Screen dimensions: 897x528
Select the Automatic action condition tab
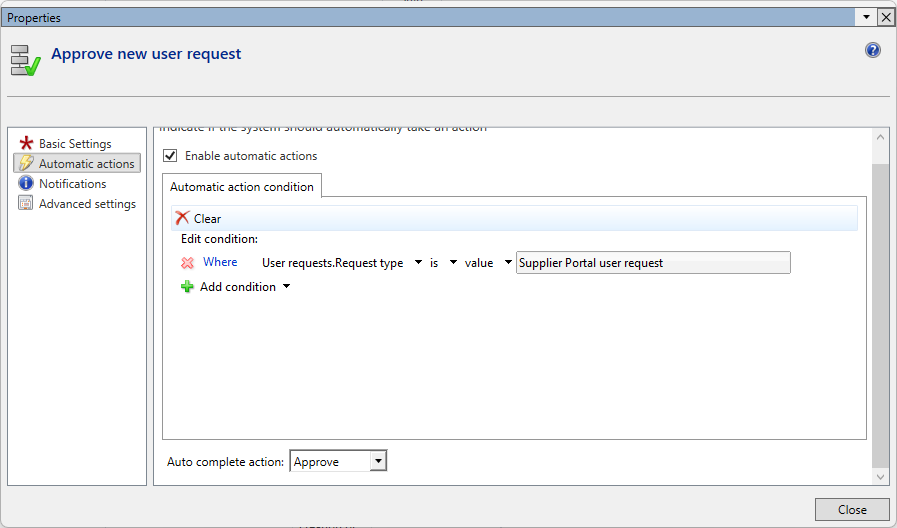tap(241, 186)
